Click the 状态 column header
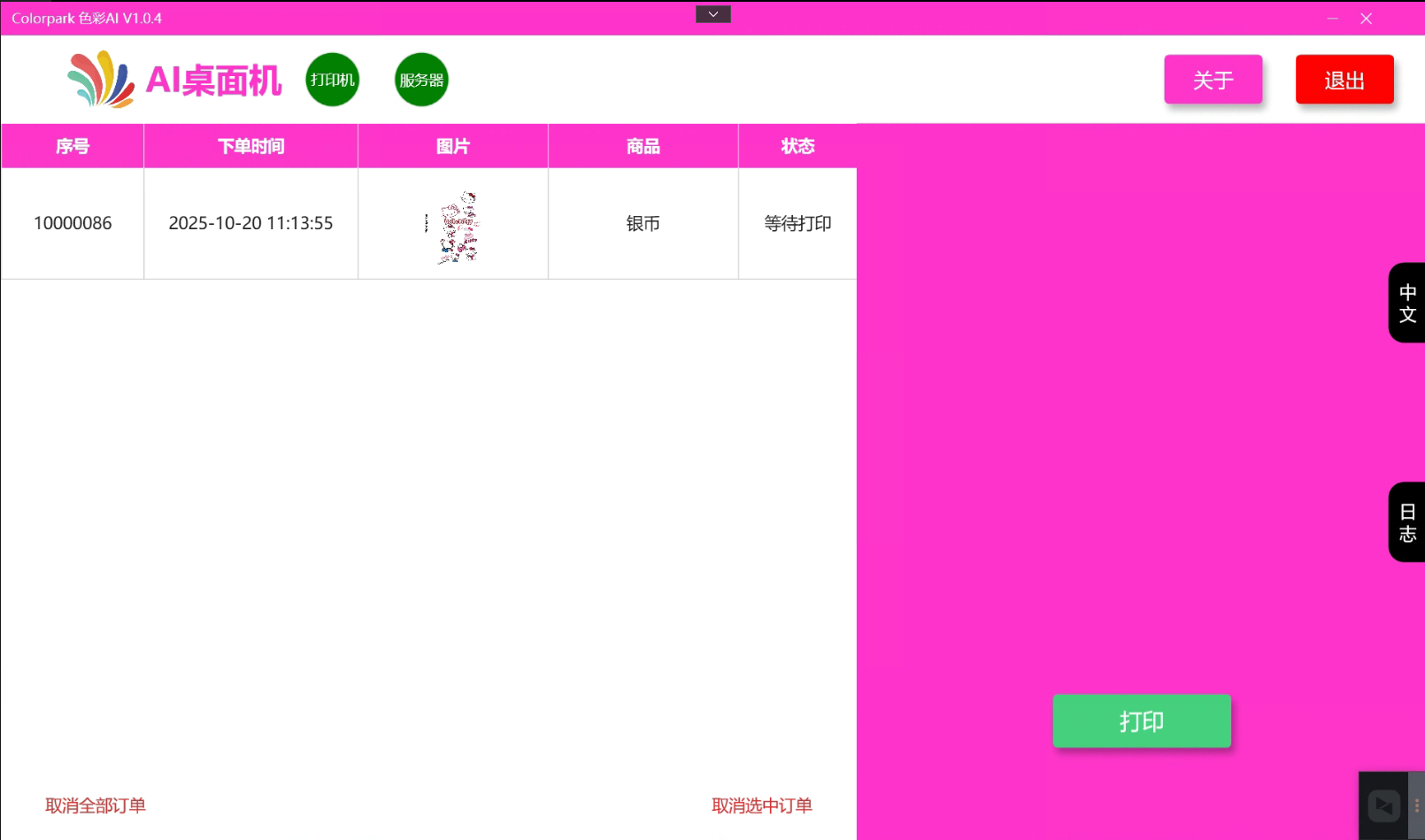Screen dimensions: 1425x840 point(797,146)
